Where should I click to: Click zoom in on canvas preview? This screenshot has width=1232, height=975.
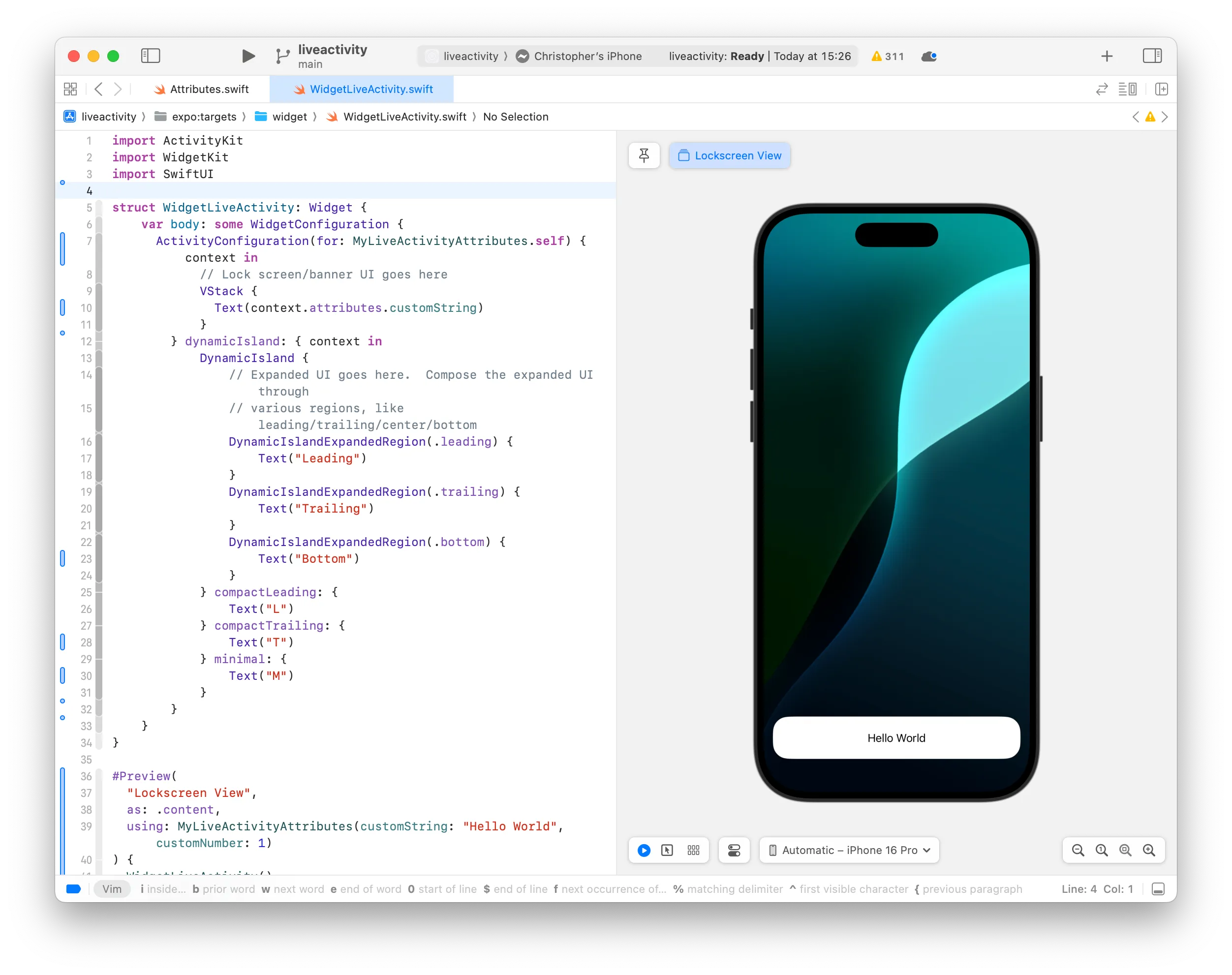(x=1150, y=851)
